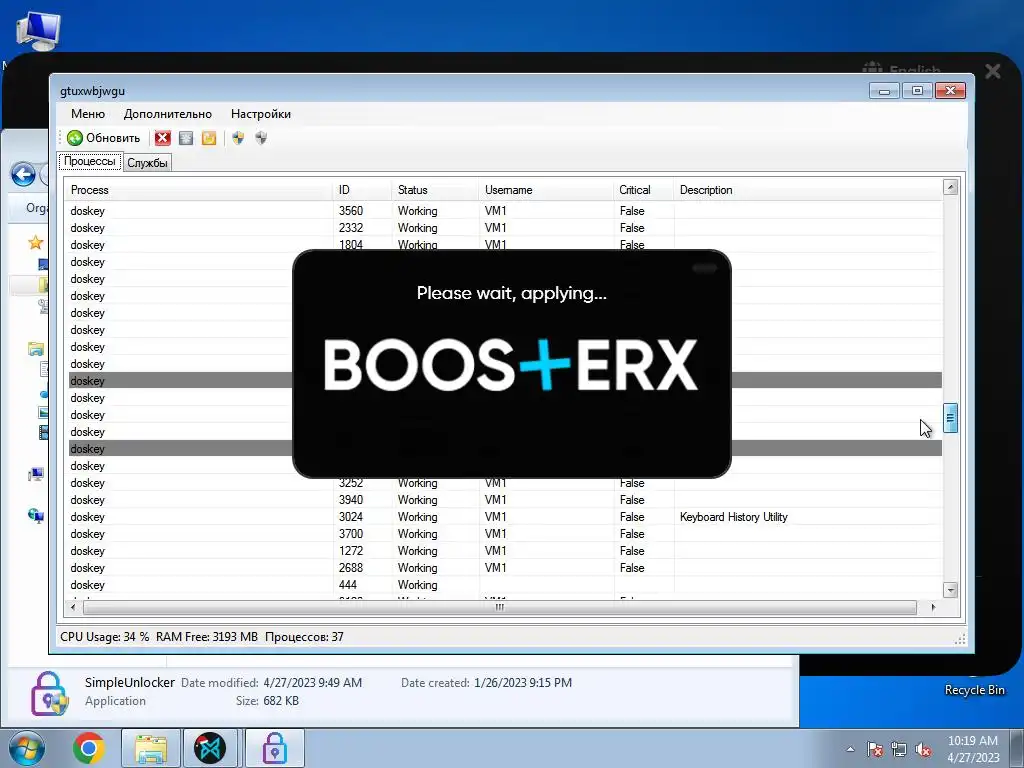Click the Computer icon in Explorer sidebar

36,475
